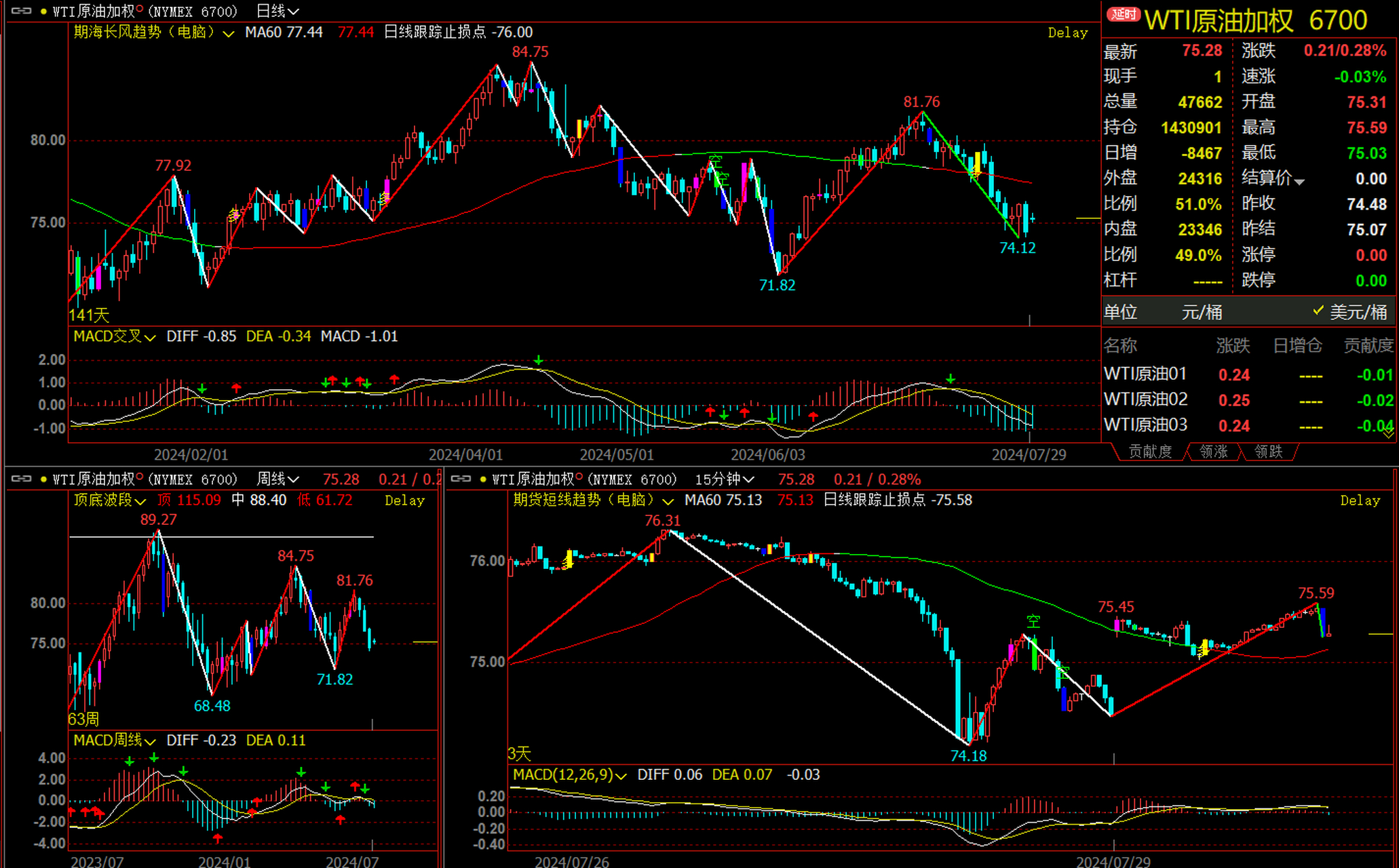This screenshot has height=868, width=1399.
Task: Click the 速涨 value -0.03%
Action: point(1360,77)
